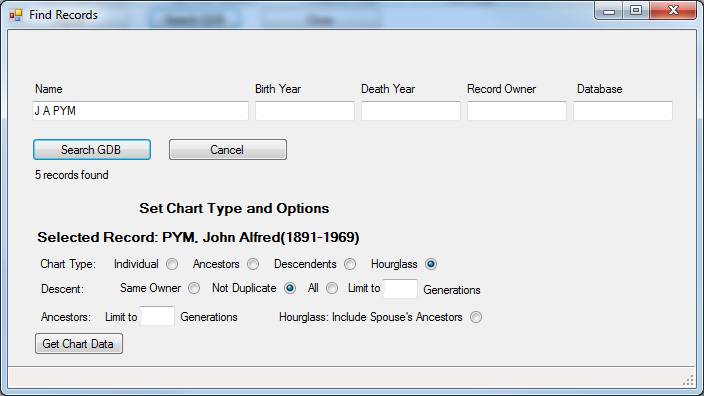This screenshot has height=396, width=704.
Task: Click into the Birth Year field
Action: pyautogui.click(x=305, y=111)
